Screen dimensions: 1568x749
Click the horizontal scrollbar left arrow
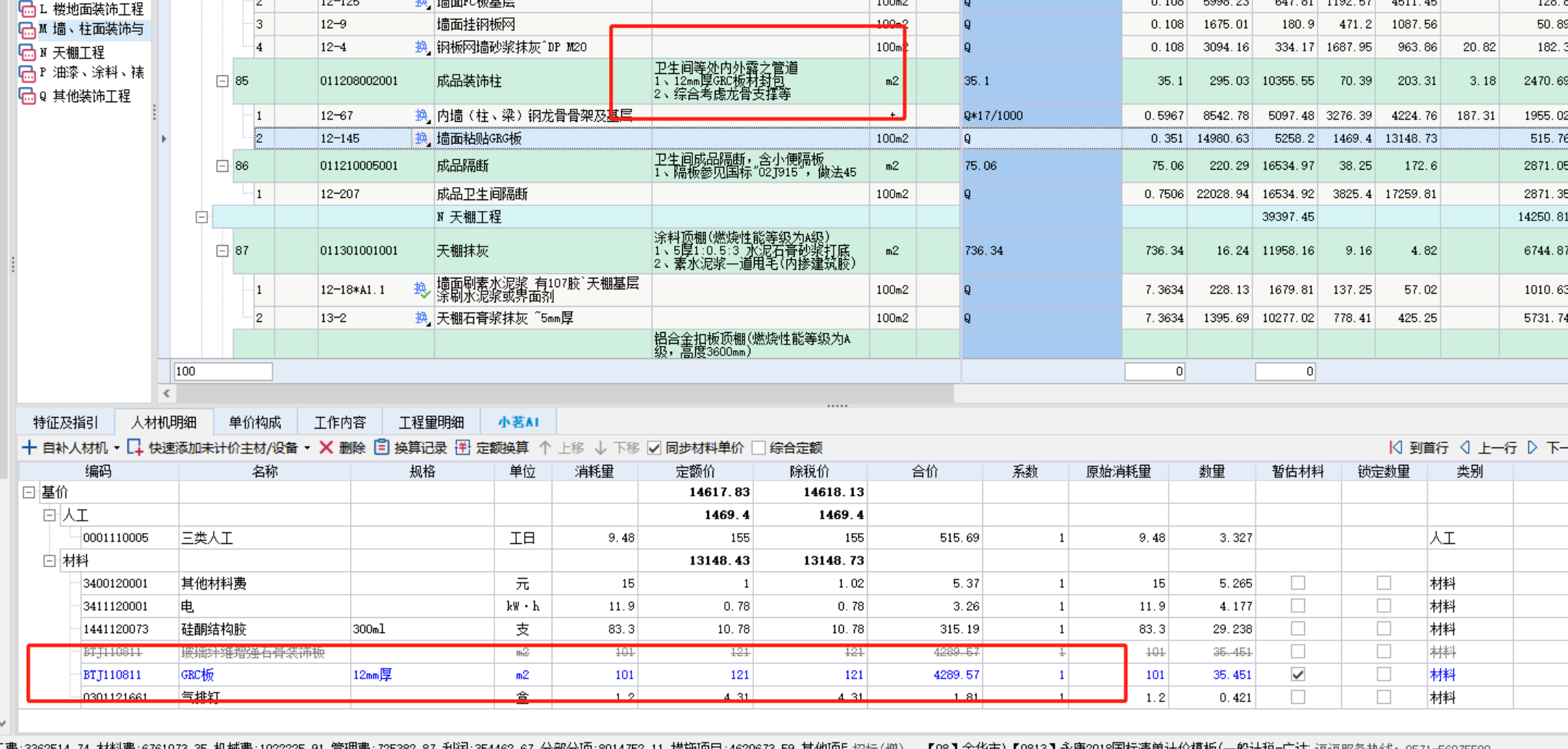pos(167,393)
